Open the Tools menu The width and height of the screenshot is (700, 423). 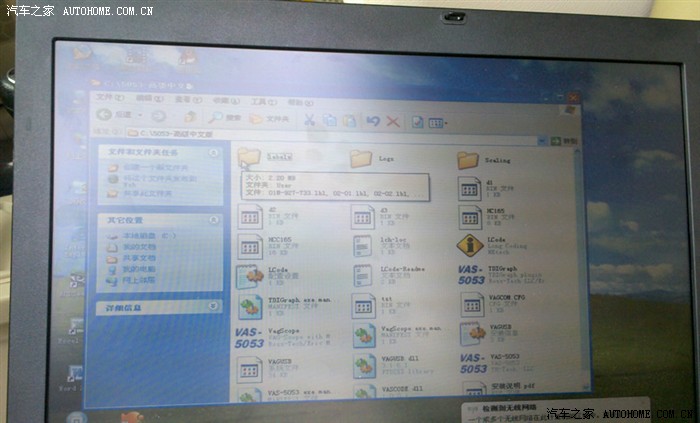pos(259,101)
